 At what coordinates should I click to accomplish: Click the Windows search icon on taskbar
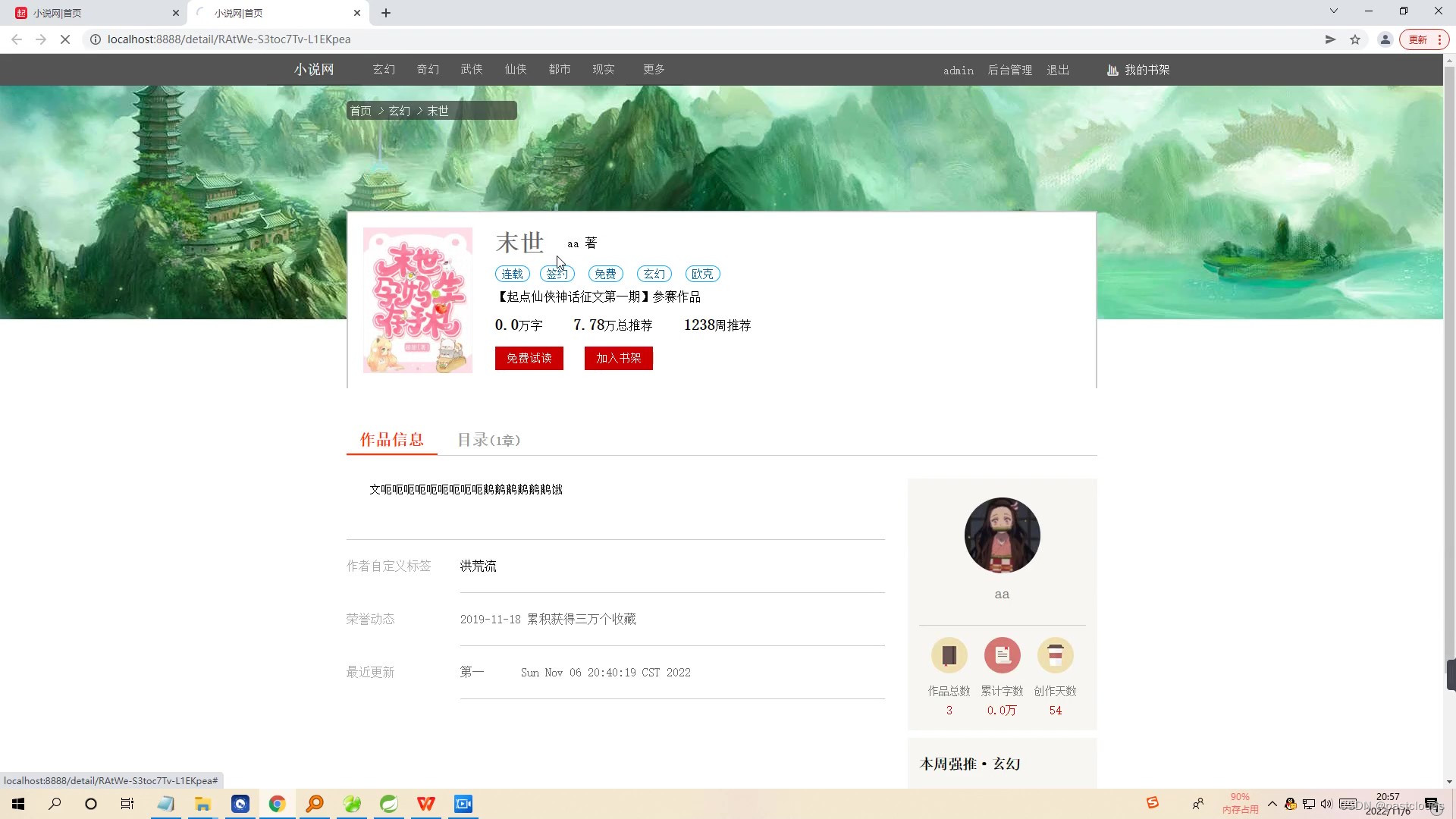point(54,804)
